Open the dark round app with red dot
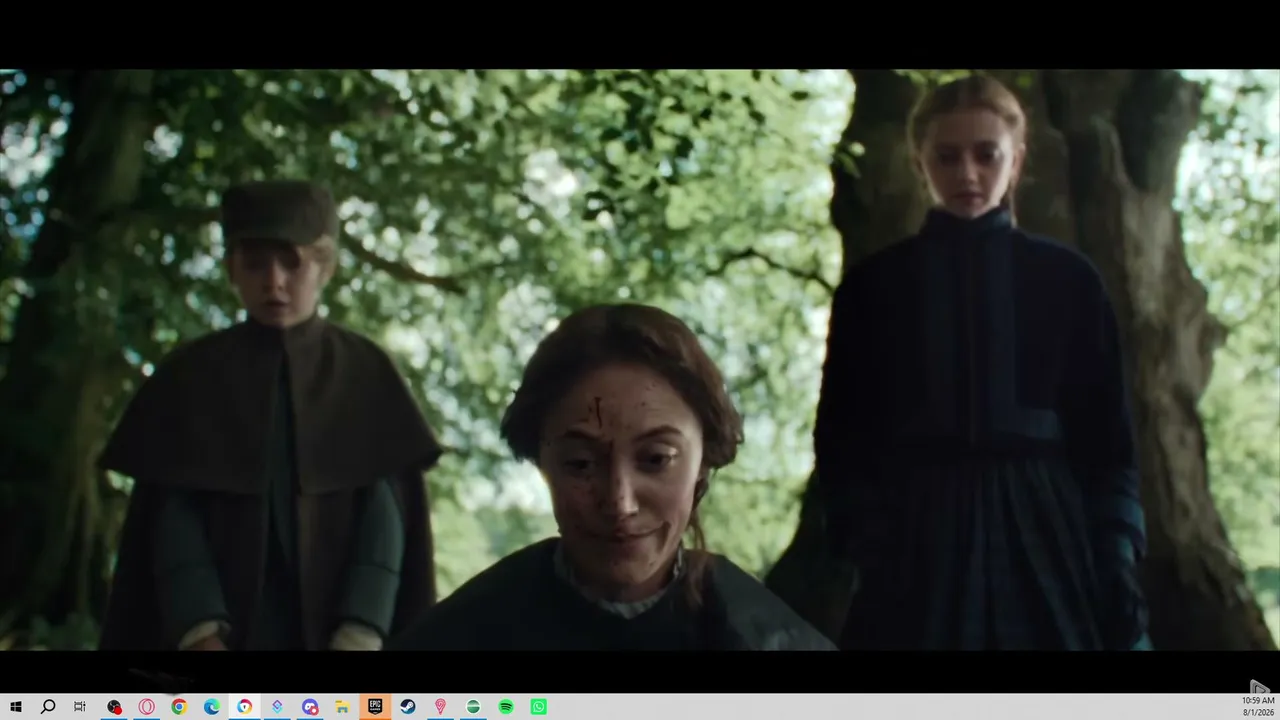The image size is (1280, 720). tap(114, 707)
